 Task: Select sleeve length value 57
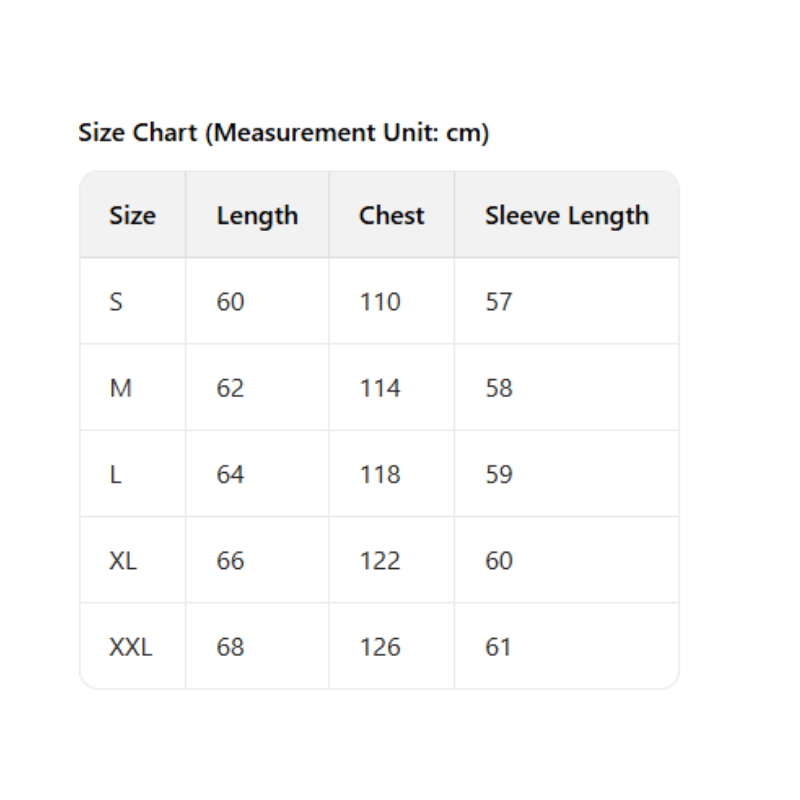[499, 302]
